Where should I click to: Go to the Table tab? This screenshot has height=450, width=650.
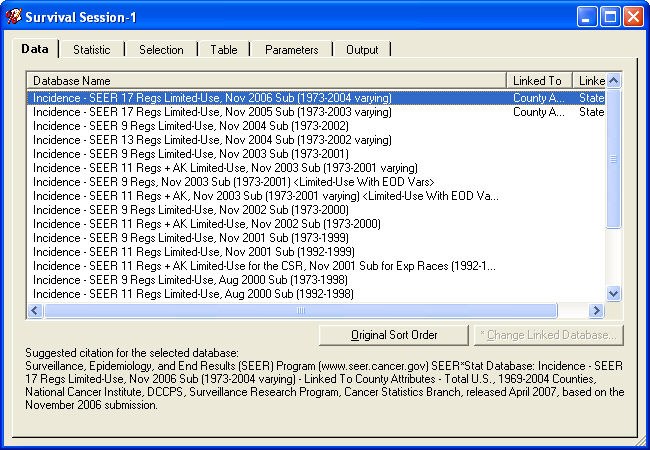[224, 50]
